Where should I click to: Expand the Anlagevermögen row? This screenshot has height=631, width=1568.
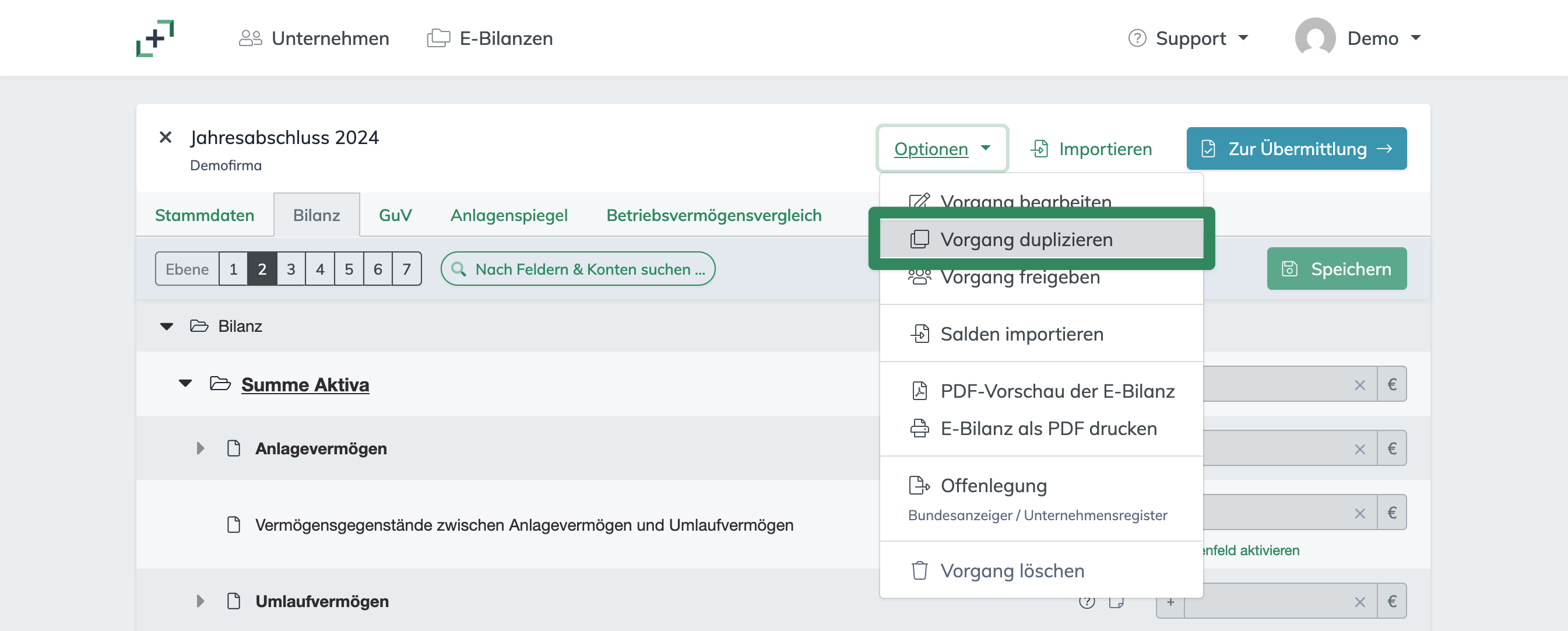201,448
